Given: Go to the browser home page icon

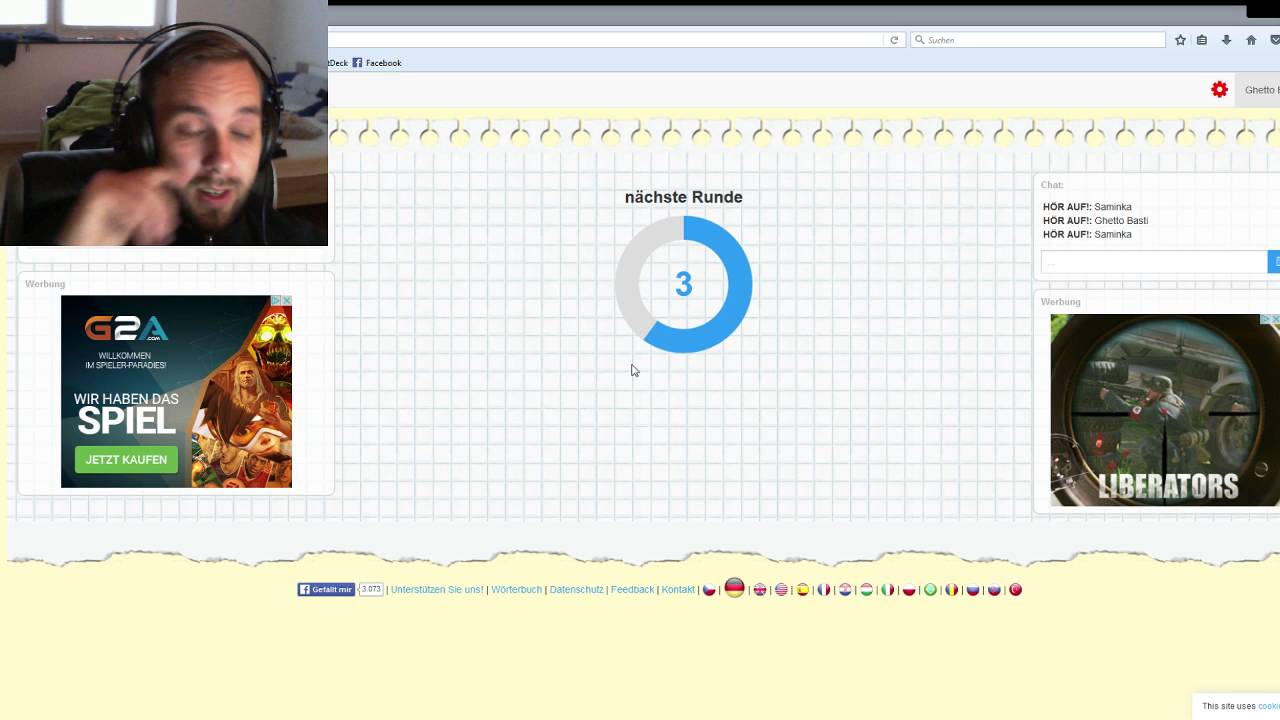Looking at the screenshot, I should [1251, 40].
